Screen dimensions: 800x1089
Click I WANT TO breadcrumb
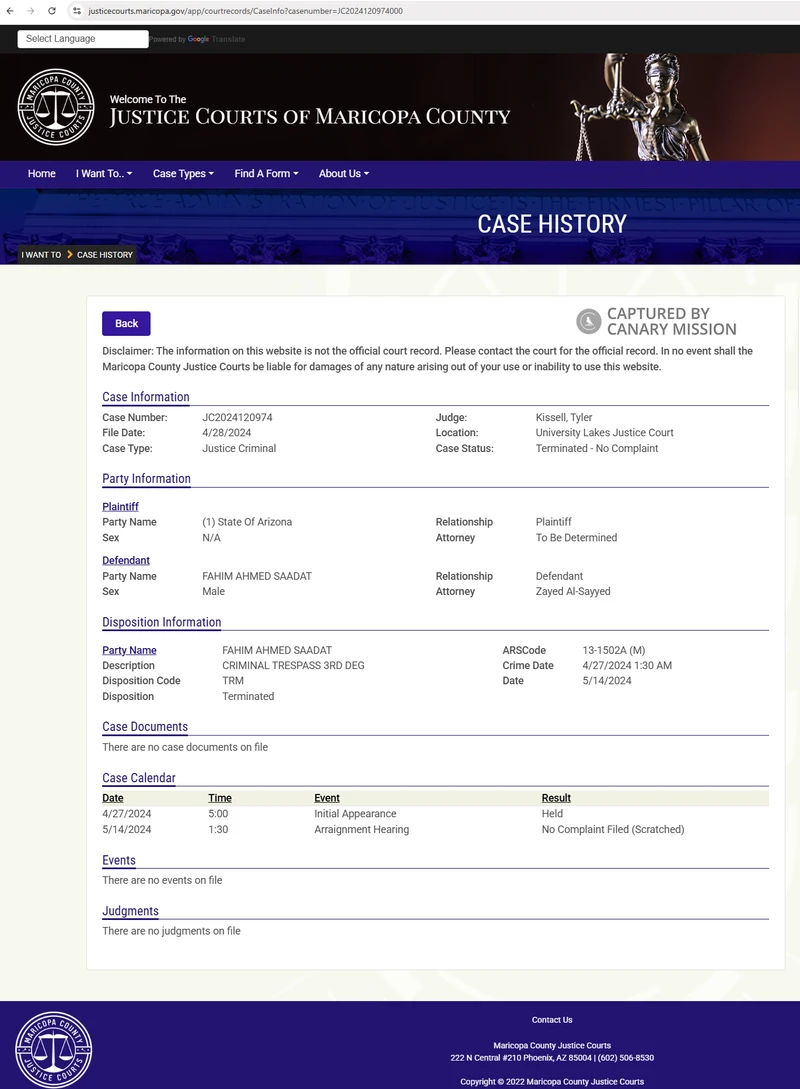(x=41, y=255)
